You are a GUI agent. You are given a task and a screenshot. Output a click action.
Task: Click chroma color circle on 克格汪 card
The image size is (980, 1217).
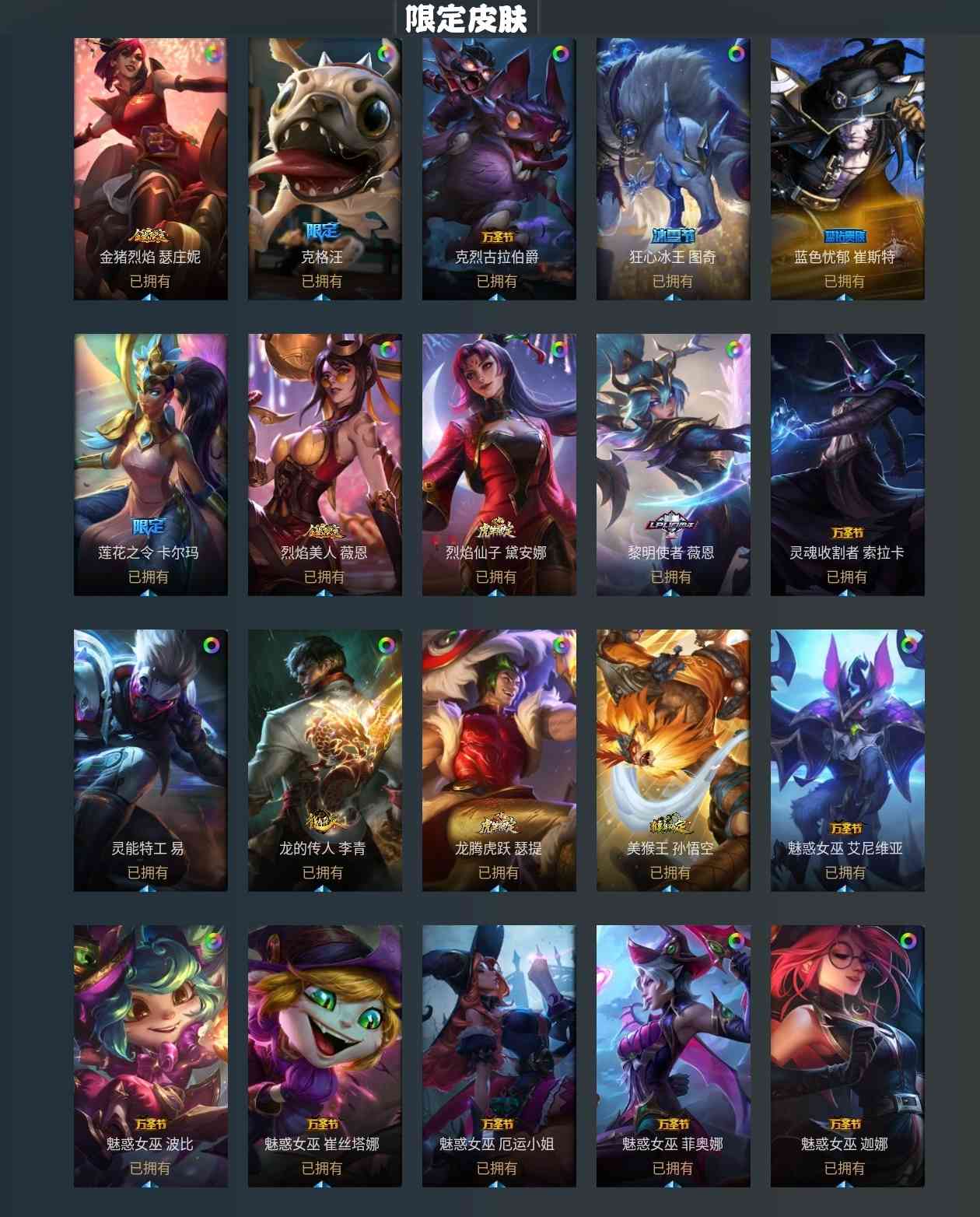[x=387, y=53]
